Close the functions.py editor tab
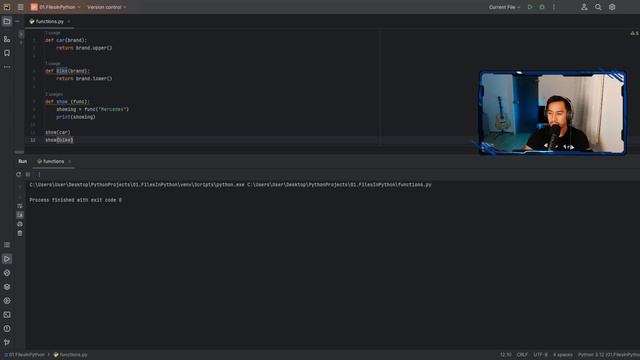640x360 pixels. tap(69, 21)
